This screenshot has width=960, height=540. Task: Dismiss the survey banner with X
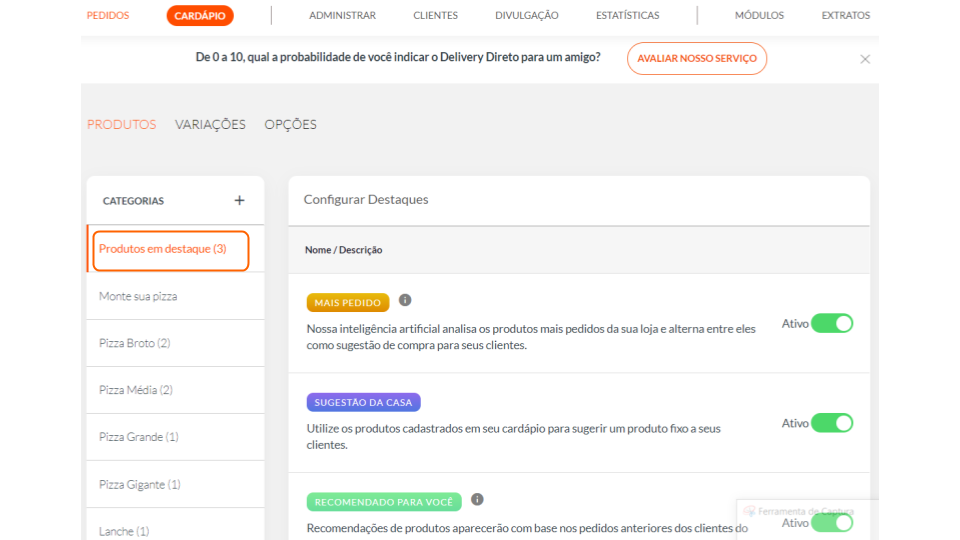coord(864,59)
